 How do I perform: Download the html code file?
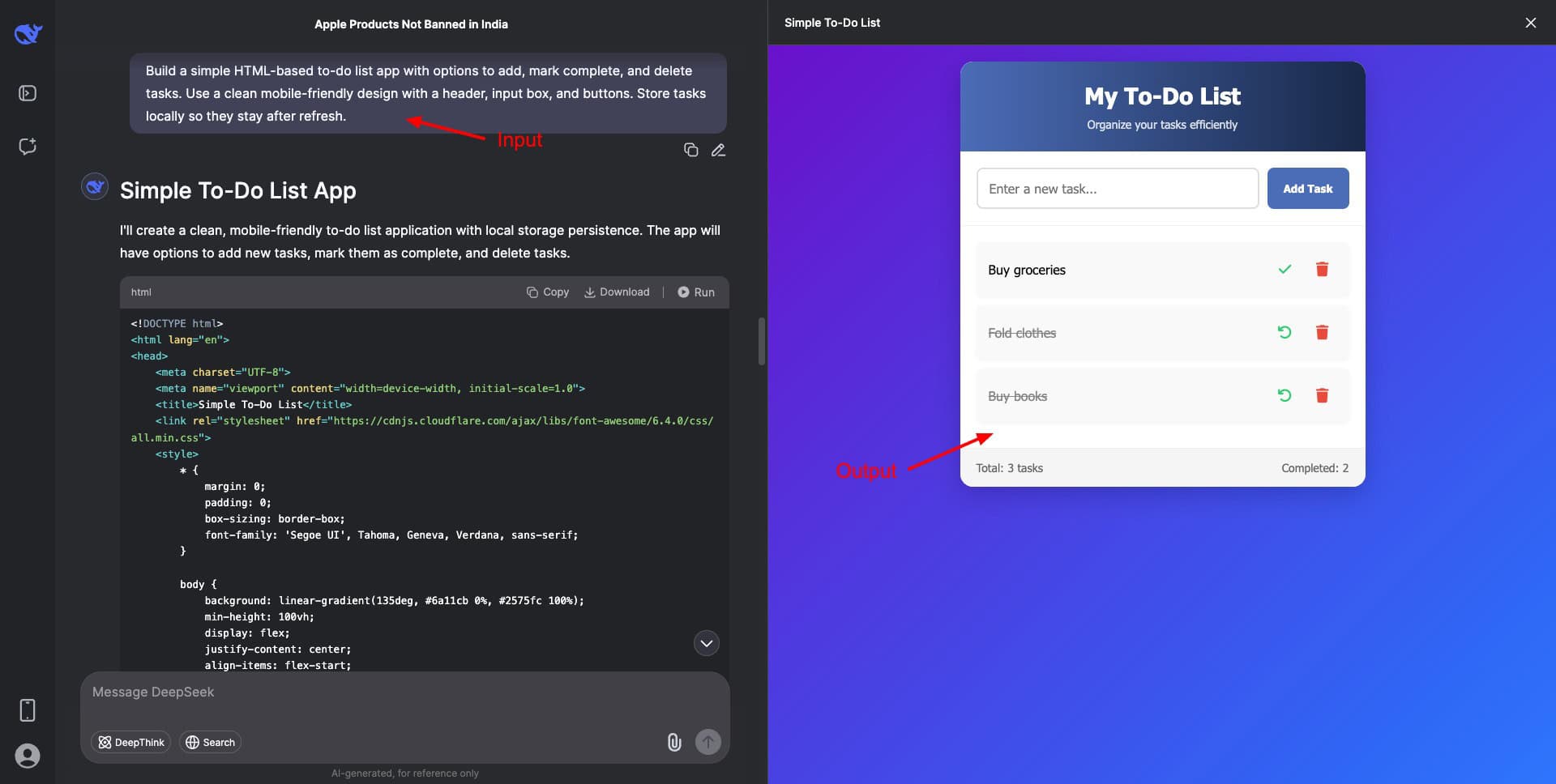617,292
